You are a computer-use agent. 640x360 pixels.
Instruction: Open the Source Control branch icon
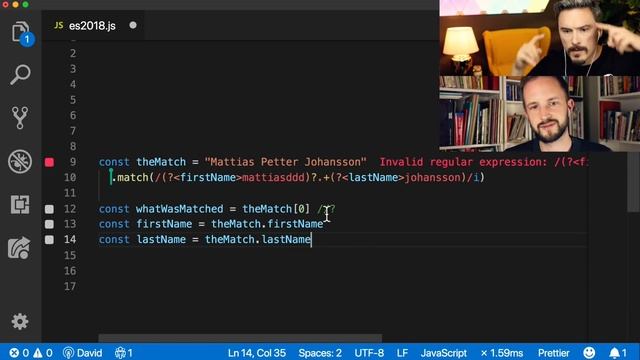click(x=20, y=118)
